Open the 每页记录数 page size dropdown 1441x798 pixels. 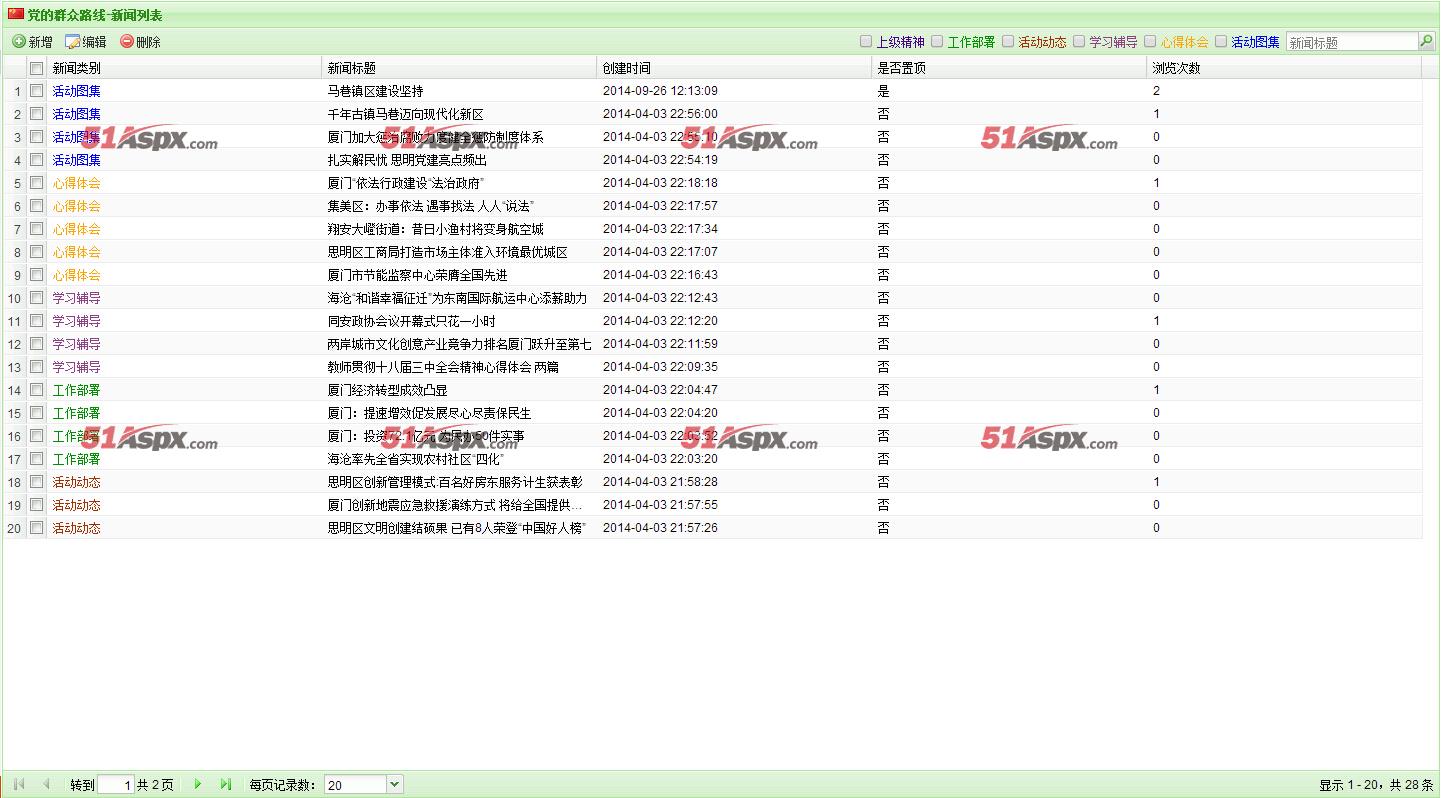pos(393,785)
